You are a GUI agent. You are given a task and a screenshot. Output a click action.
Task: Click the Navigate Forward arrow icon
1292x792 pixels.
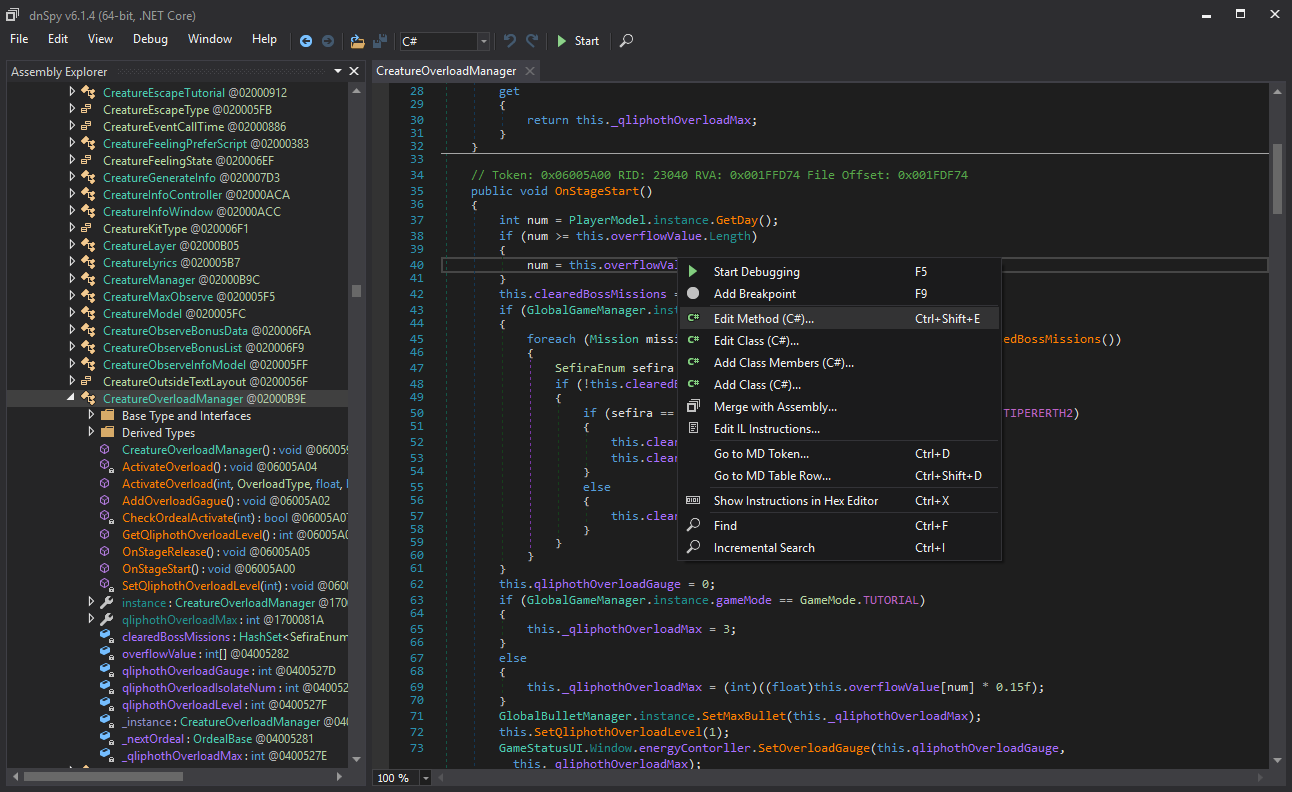coord(328,41)
